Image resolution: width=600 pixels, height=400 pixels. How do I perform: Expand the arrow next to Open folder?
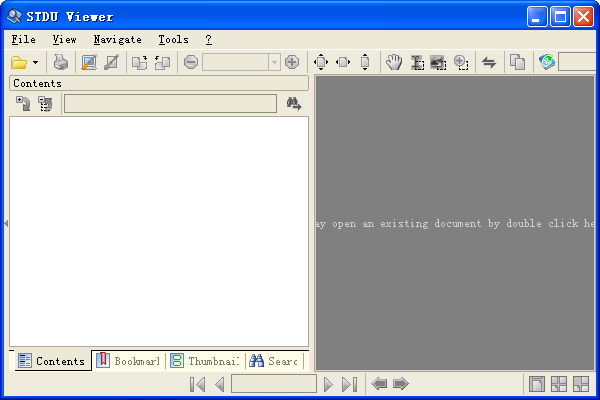point(36,63)
